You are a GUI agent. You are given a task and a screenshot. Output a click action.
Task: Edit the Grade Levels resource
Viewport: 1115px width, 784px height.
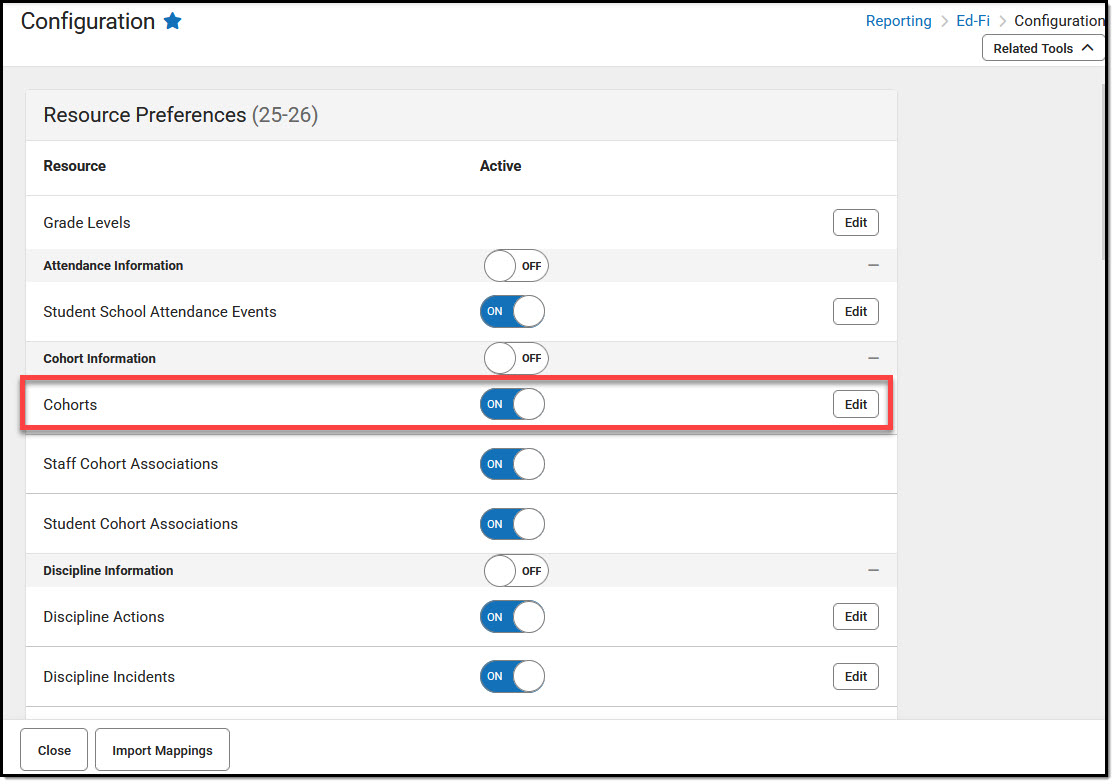click(x=855, y=223)
